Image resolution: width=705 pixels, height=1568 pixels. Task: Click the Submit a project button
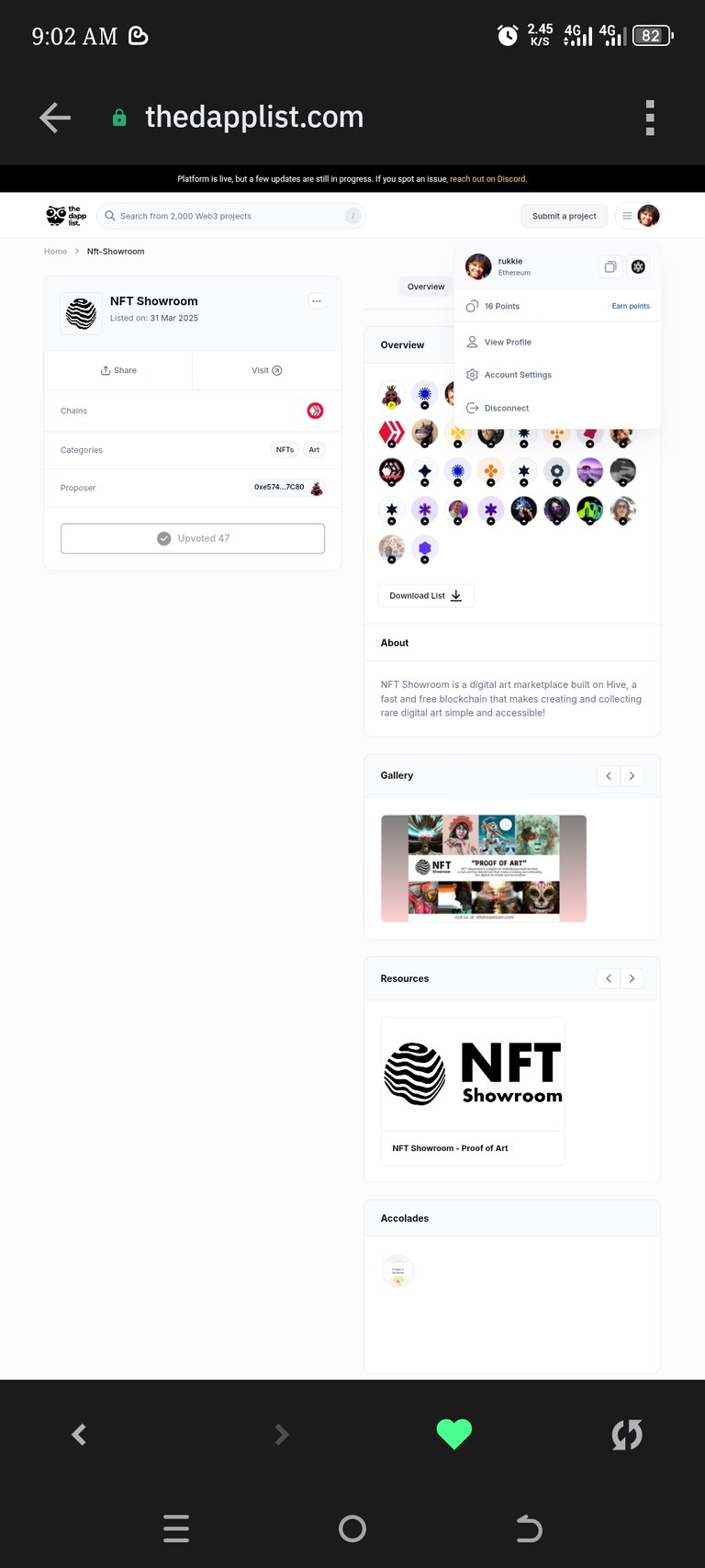pyautogui.click(x=565, y=216)
